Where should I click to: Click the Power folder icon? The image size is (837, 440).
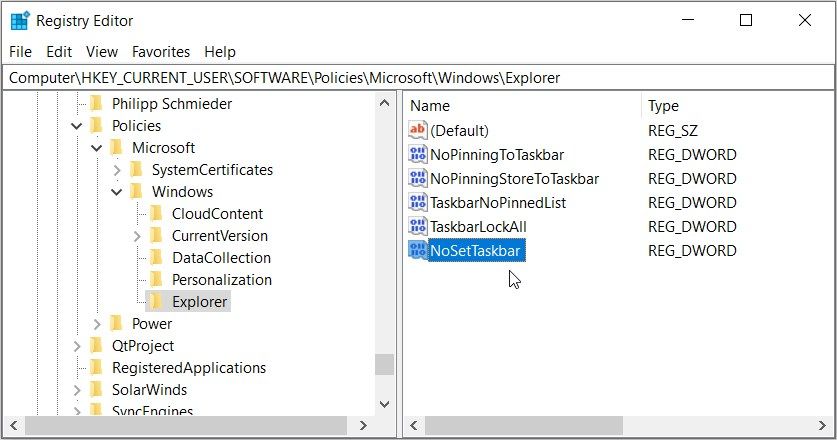pyautogui.click(x=116, y=324)
